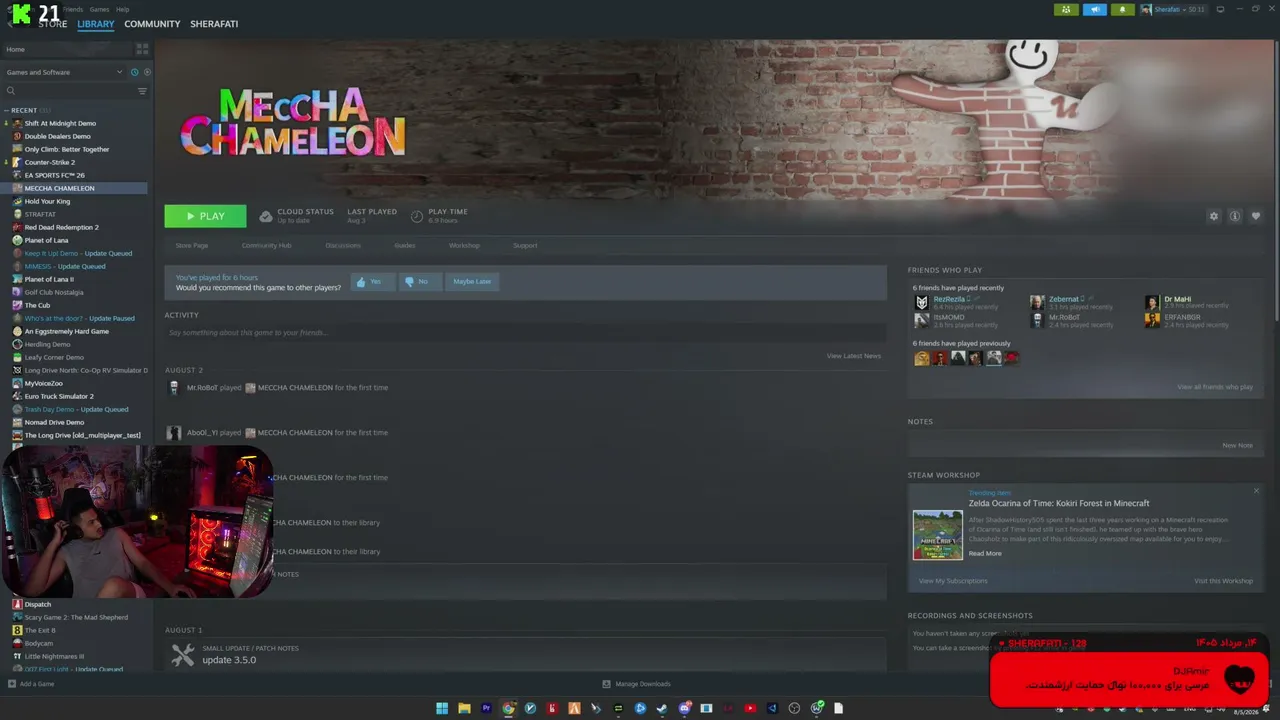Open the game settings gear icon
Image resolution: width=1280 pixels, height=720 pixels.
point(1214,216)
